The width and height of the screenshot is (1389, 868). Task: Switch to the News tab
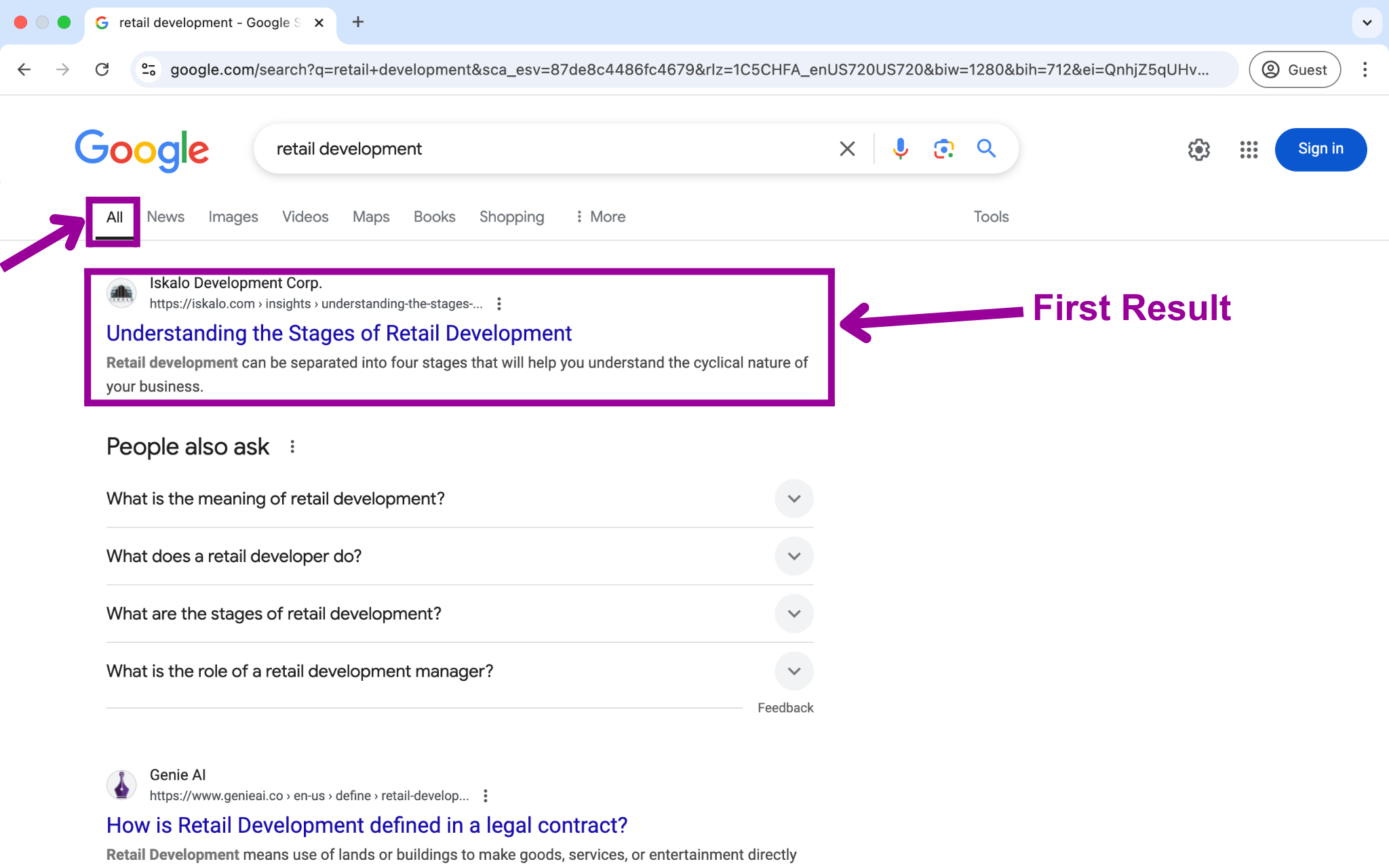click(x=165, y=217)
